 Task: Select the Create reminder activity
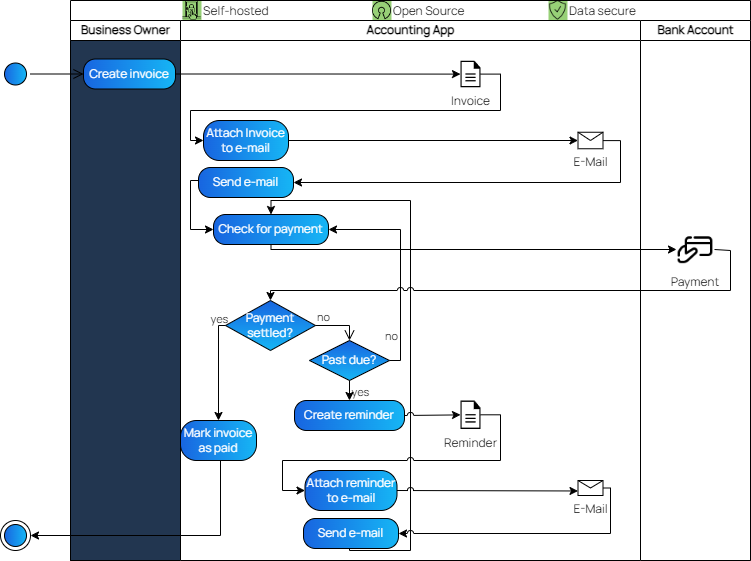[349, 415]
